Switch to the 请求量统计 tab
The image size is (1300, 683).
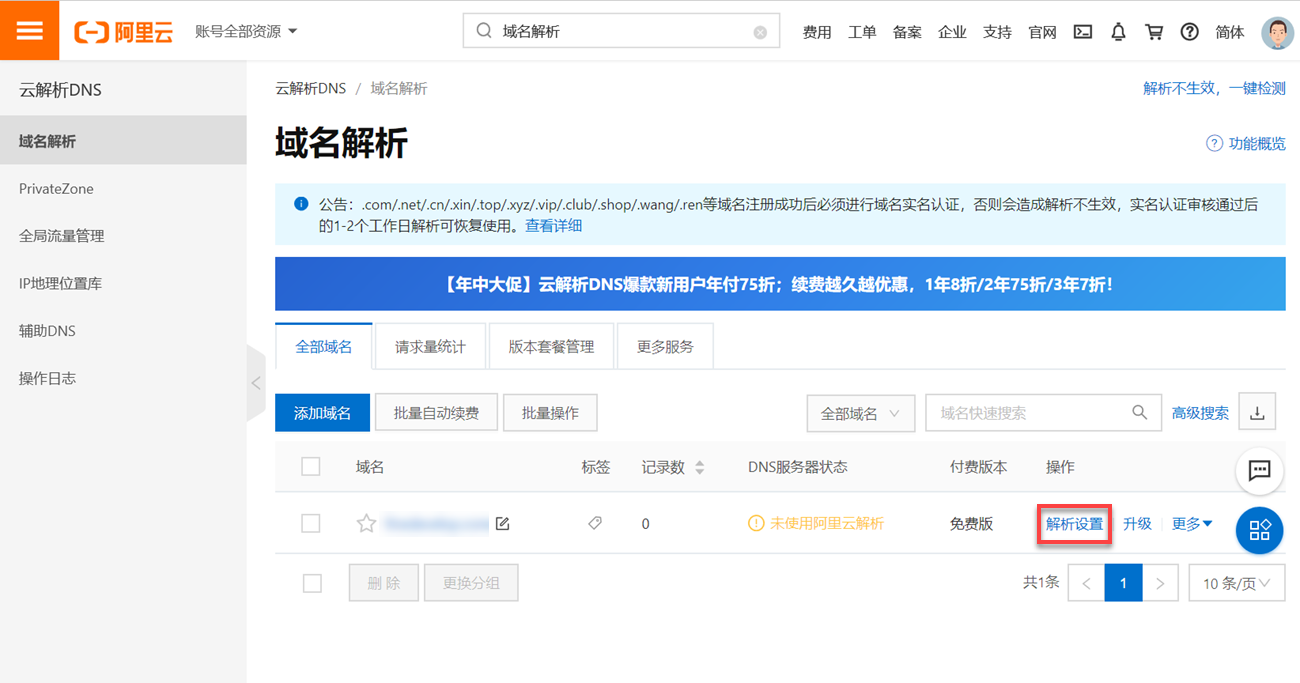point(430,347)
